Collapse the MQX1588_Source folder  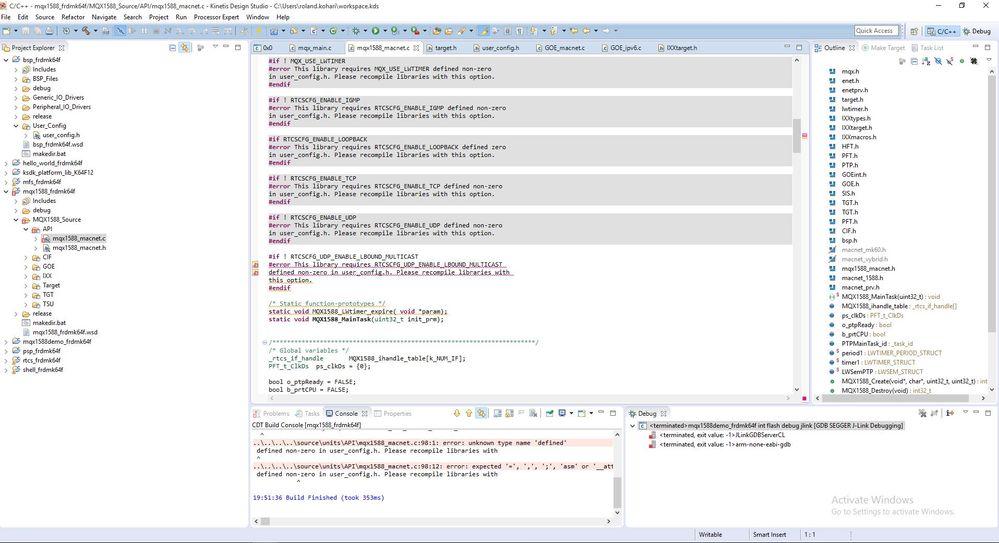(16, 219)
